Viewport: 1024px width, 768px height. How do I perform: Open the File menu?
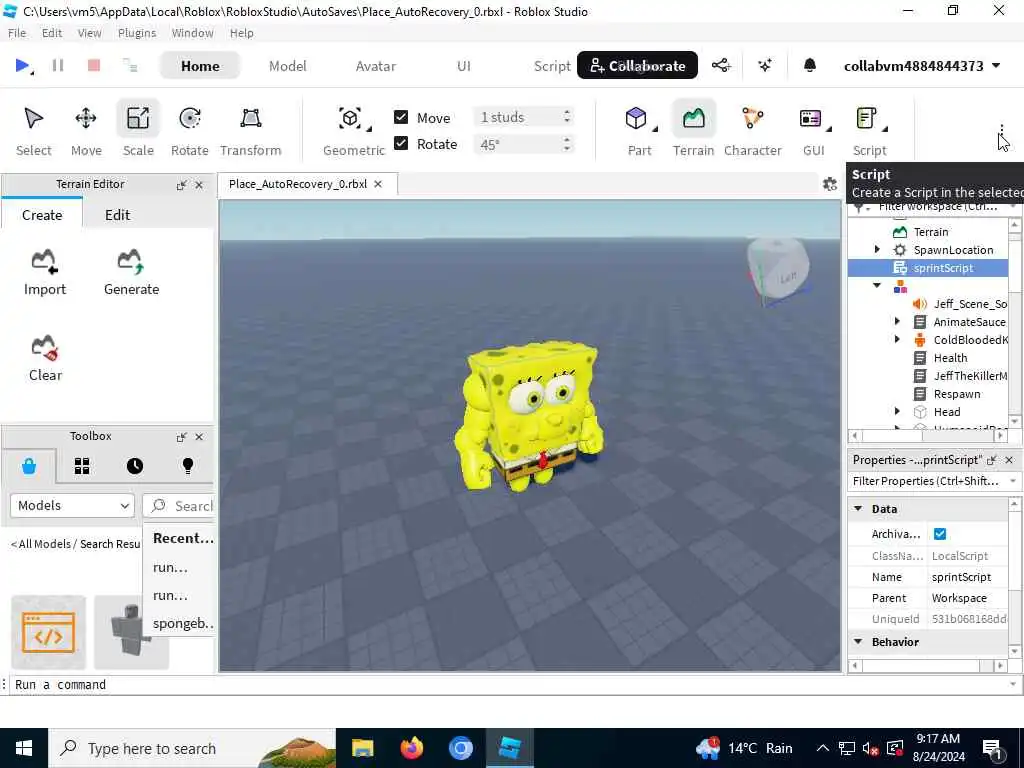(x=17, y=33)
